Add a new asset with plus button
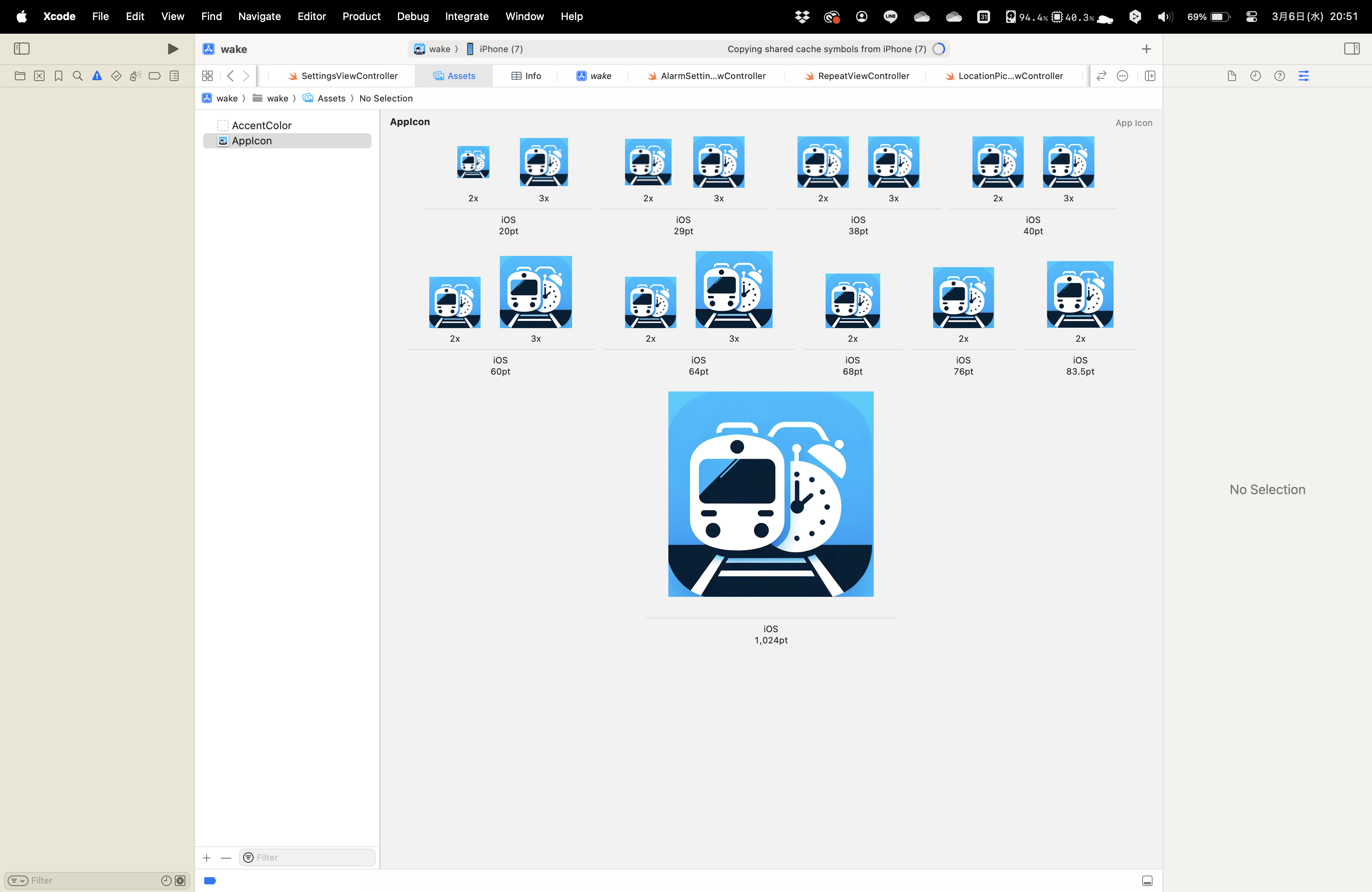This screenshot has height=892, width=1372. (x=206, y=858)
